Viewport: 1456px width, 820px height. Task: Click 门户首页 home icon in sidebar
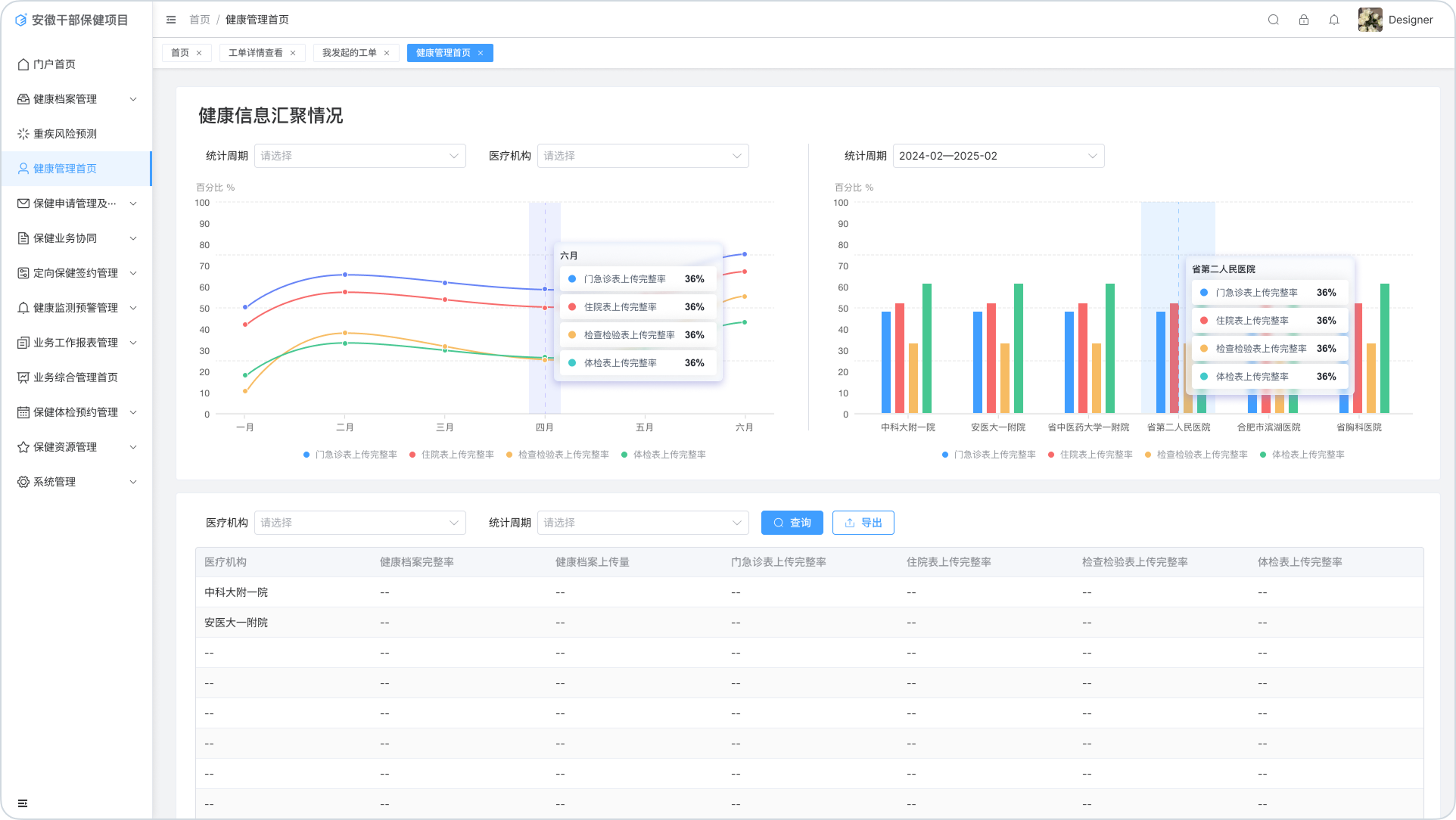pos(23,64)
